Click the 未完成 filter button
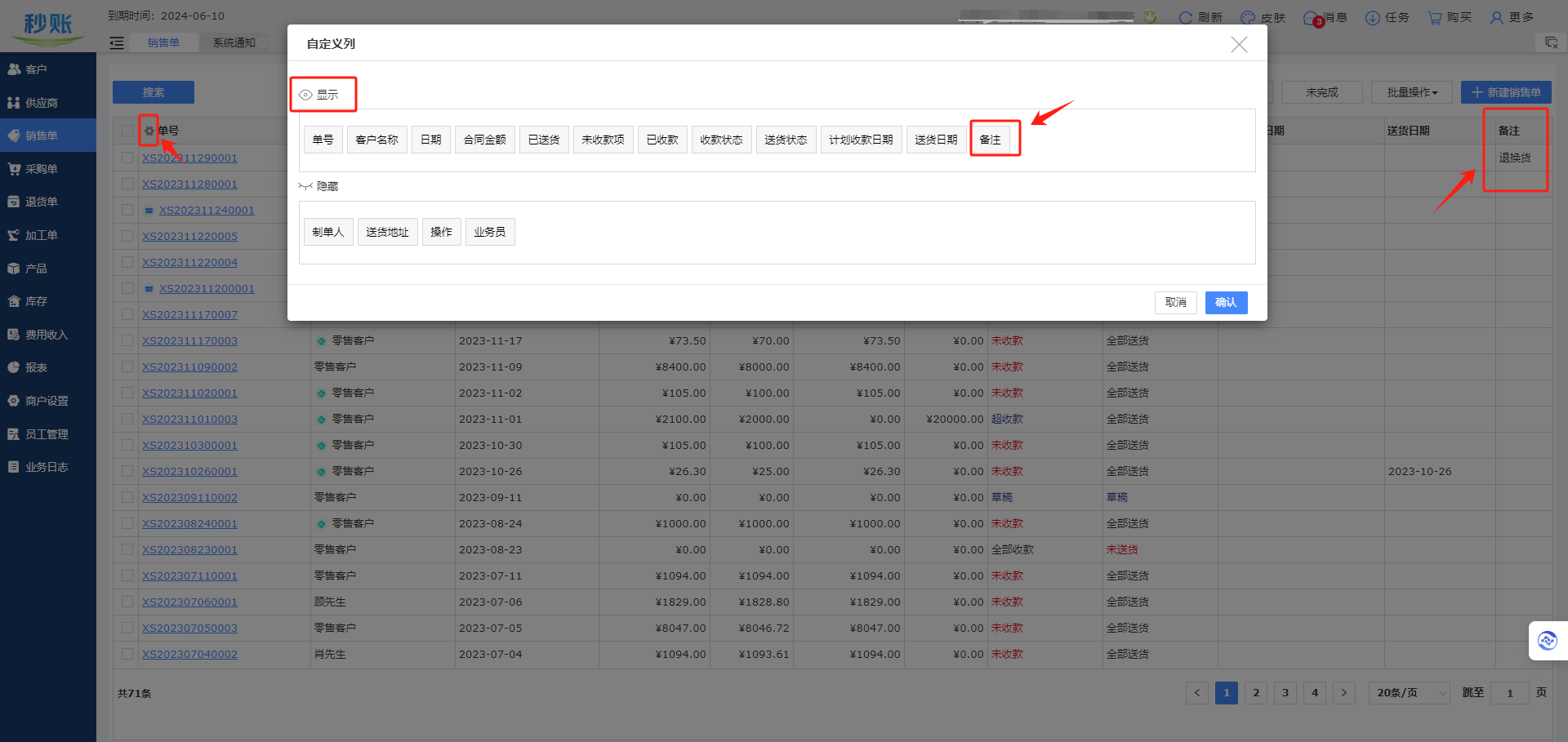 pyautogui.click(x=1322, y=92)
